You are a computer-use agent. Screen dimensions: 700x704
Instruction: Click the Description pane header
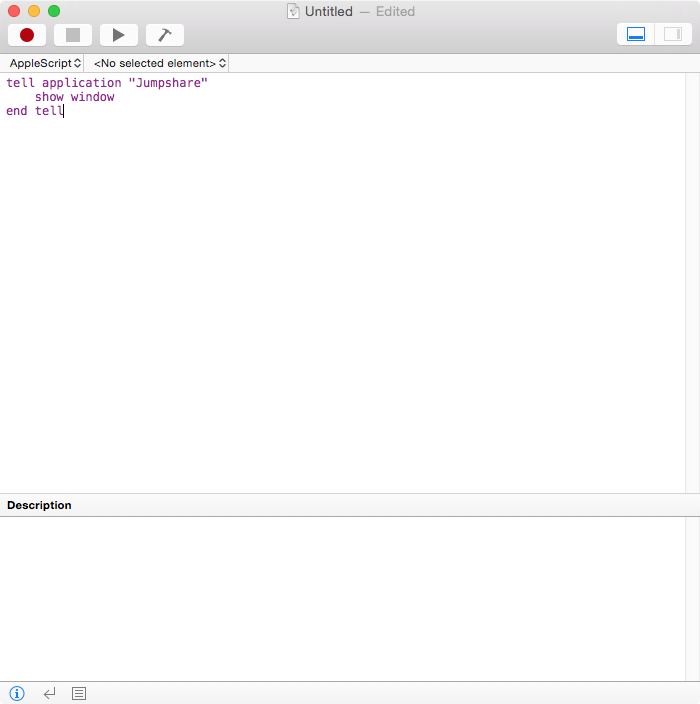tap(350, 505)
